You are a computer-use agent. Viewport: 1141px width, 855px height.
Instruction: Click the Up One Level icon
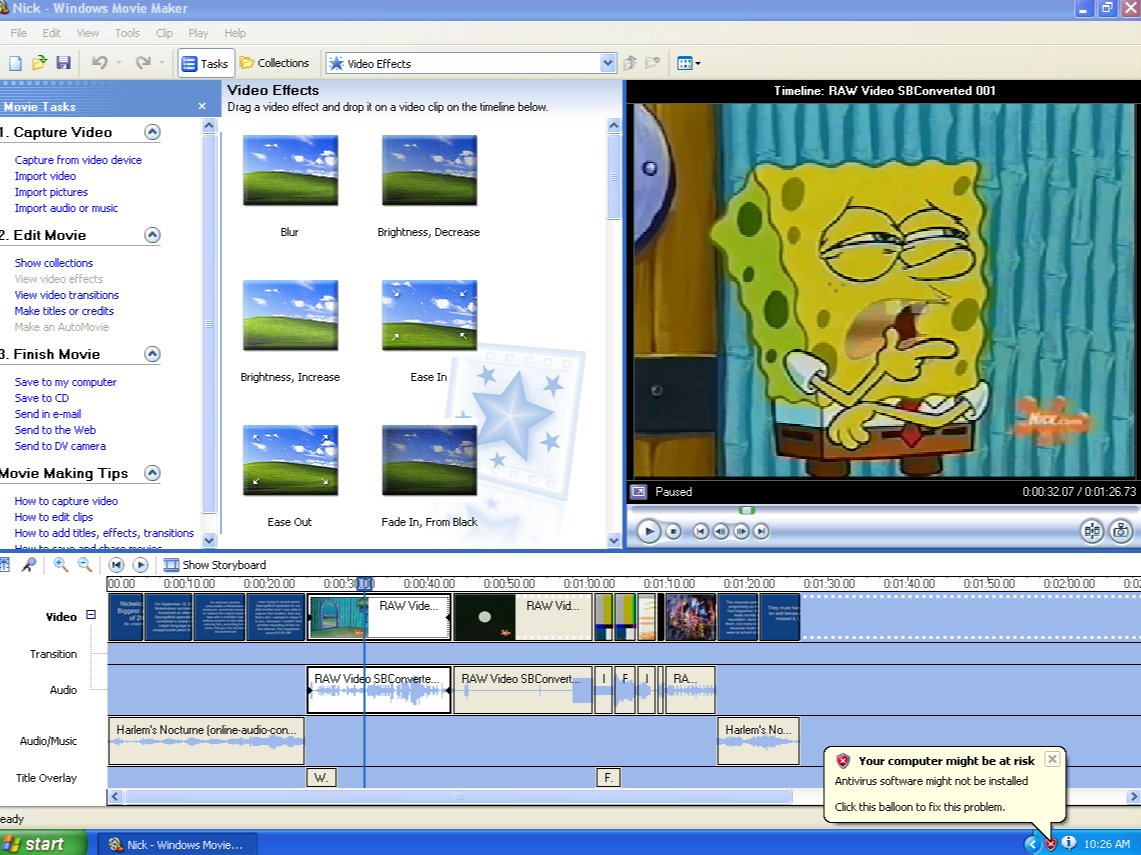630,63
